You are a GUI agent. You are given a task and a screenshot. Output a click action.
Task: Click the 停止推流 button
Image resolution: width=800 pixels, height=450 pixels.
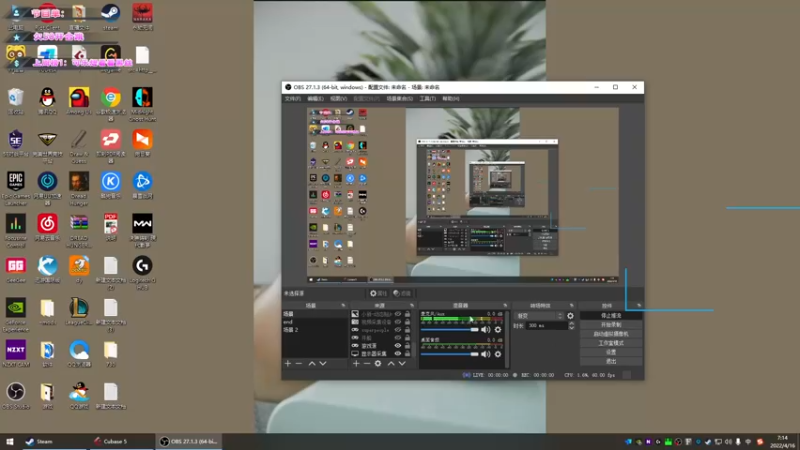point(611,316)
